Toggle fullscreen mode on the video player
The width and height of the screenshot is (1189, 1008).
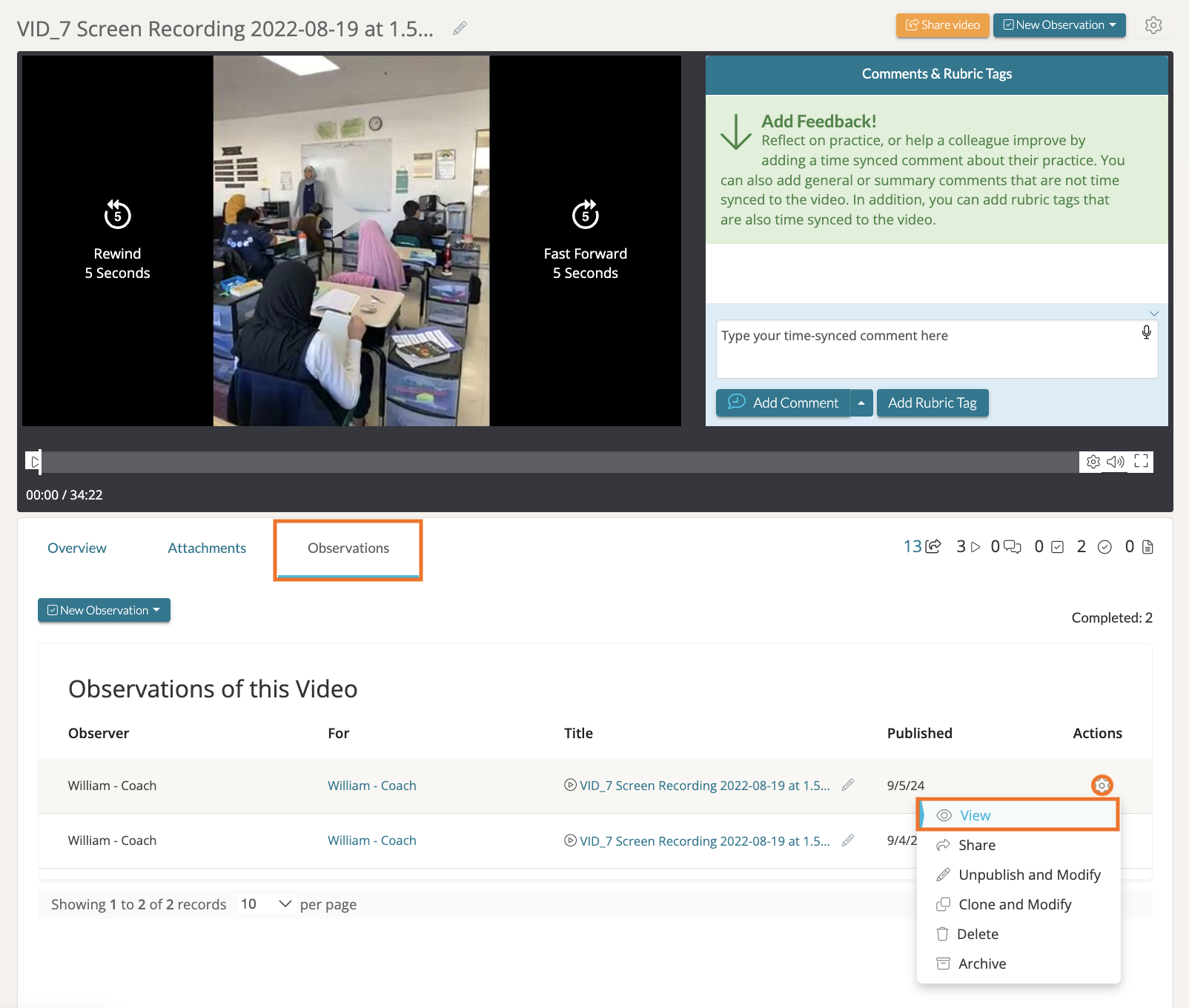[1142, 462]
